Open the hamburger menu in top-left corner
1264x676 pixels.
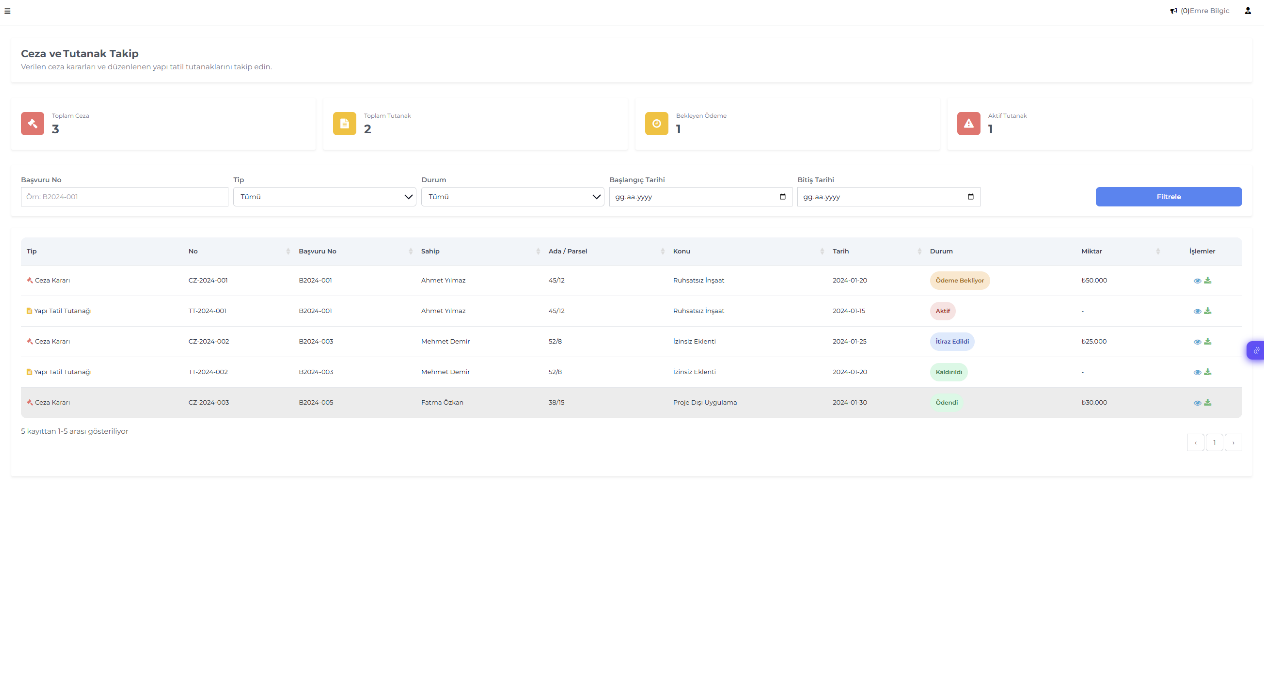click(7, 11)
